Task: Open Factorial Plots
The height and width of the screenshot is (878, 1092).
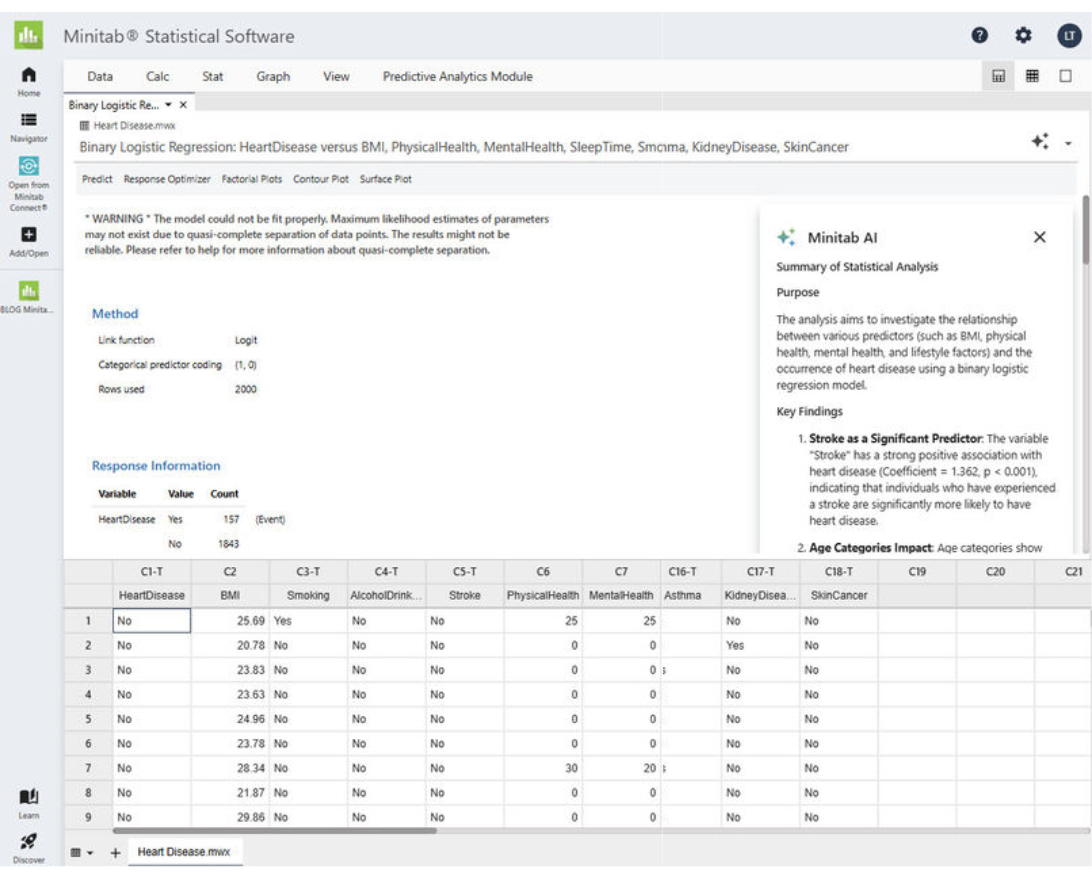Action: [x=251, y=179]
